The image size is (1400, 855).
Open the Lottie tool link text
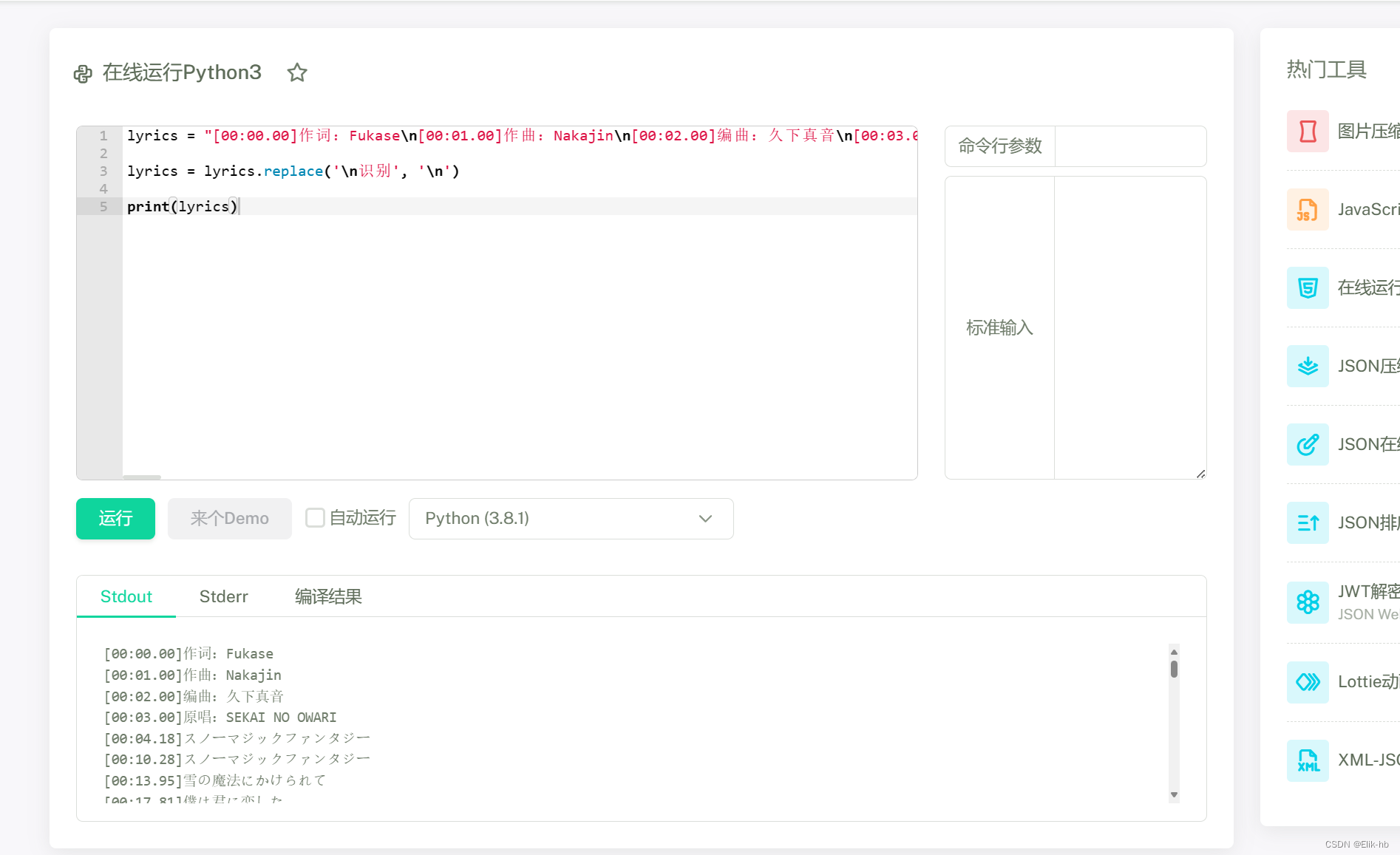point(1368,681)
